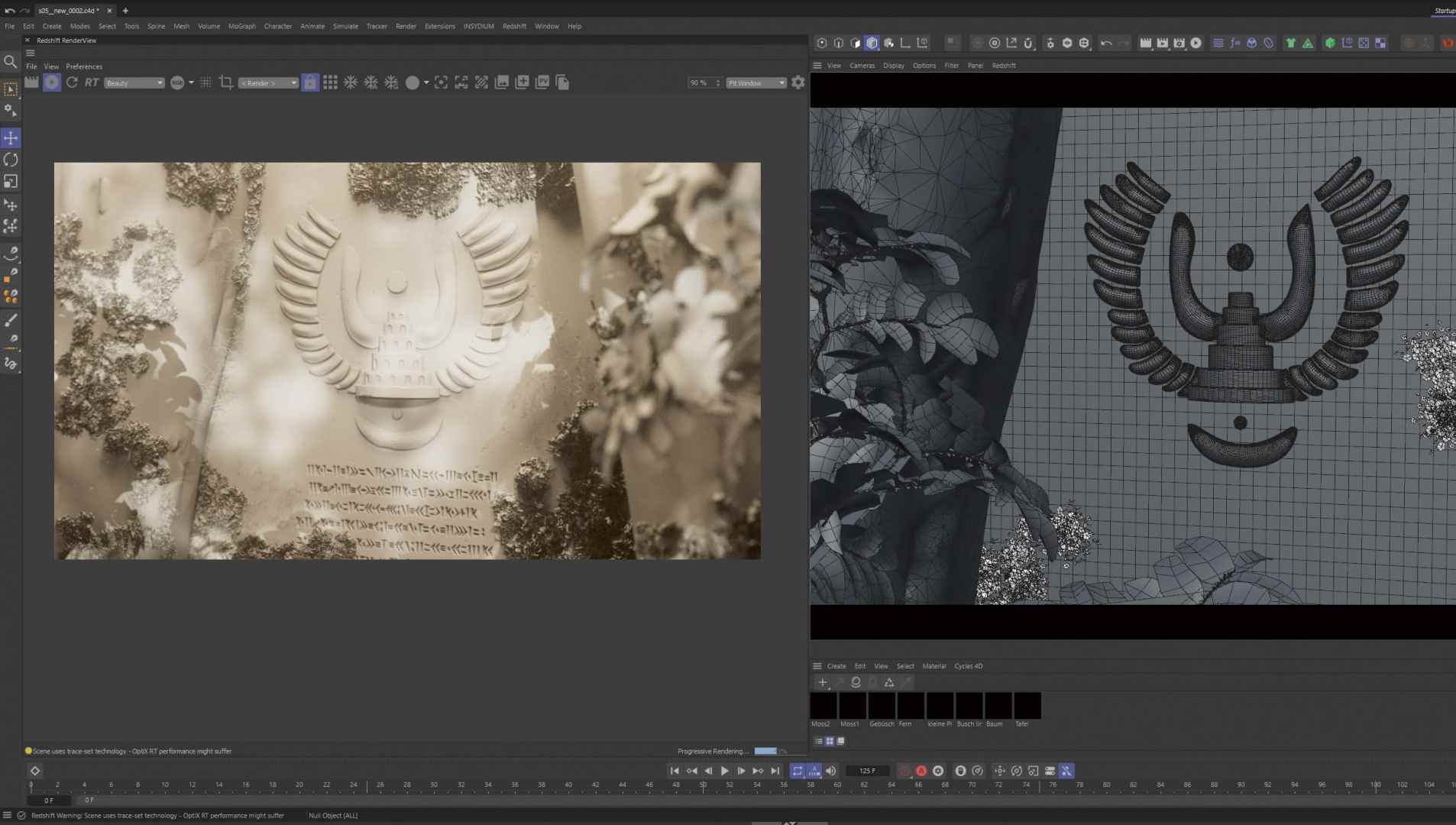Switch to the Cycles 4D material menu
Screen dimensions: 1456x825
click(x=969, y=665)
